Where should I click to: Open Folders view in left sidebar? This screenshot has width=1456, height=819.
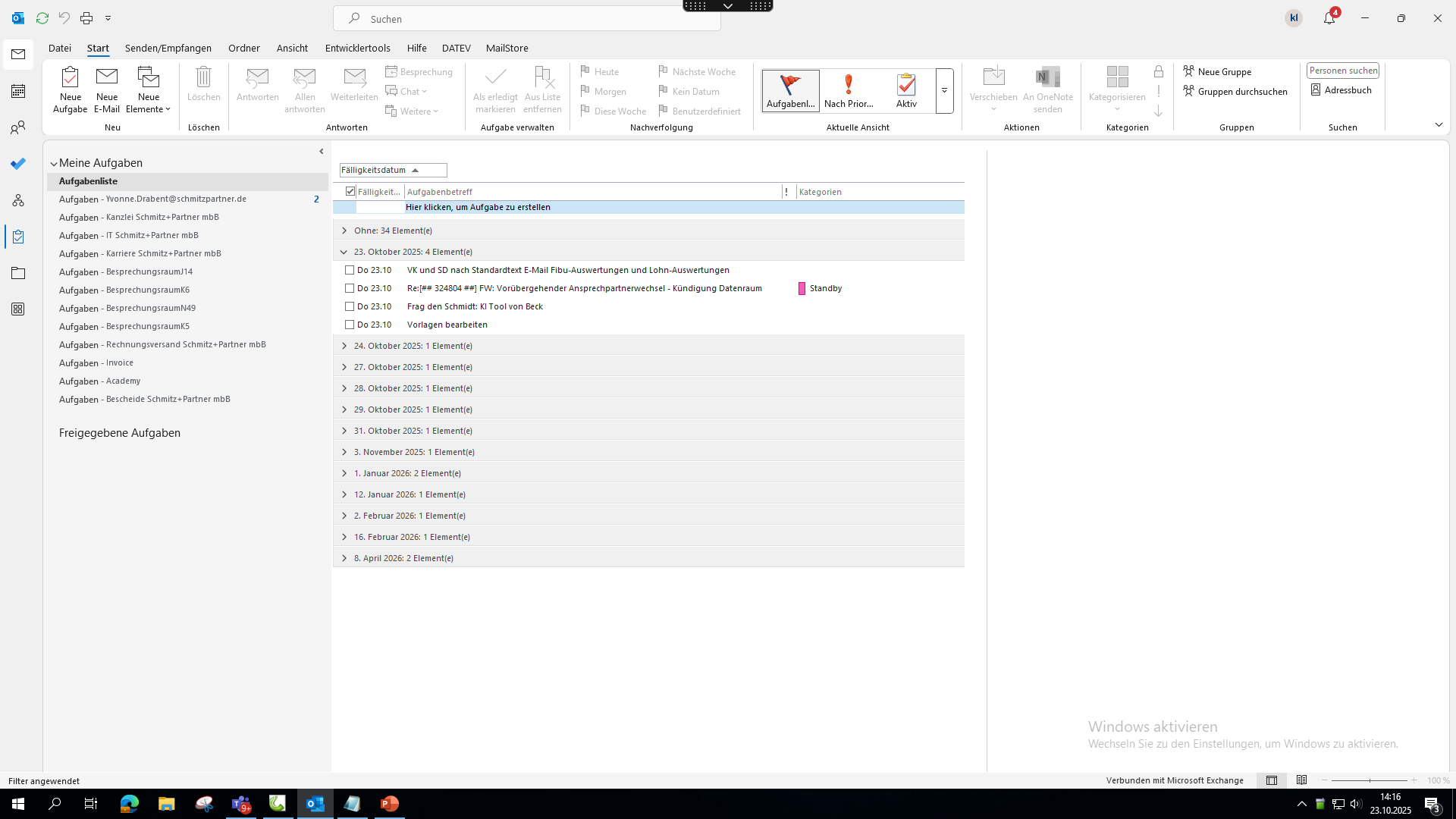click(x=18, y=273)
